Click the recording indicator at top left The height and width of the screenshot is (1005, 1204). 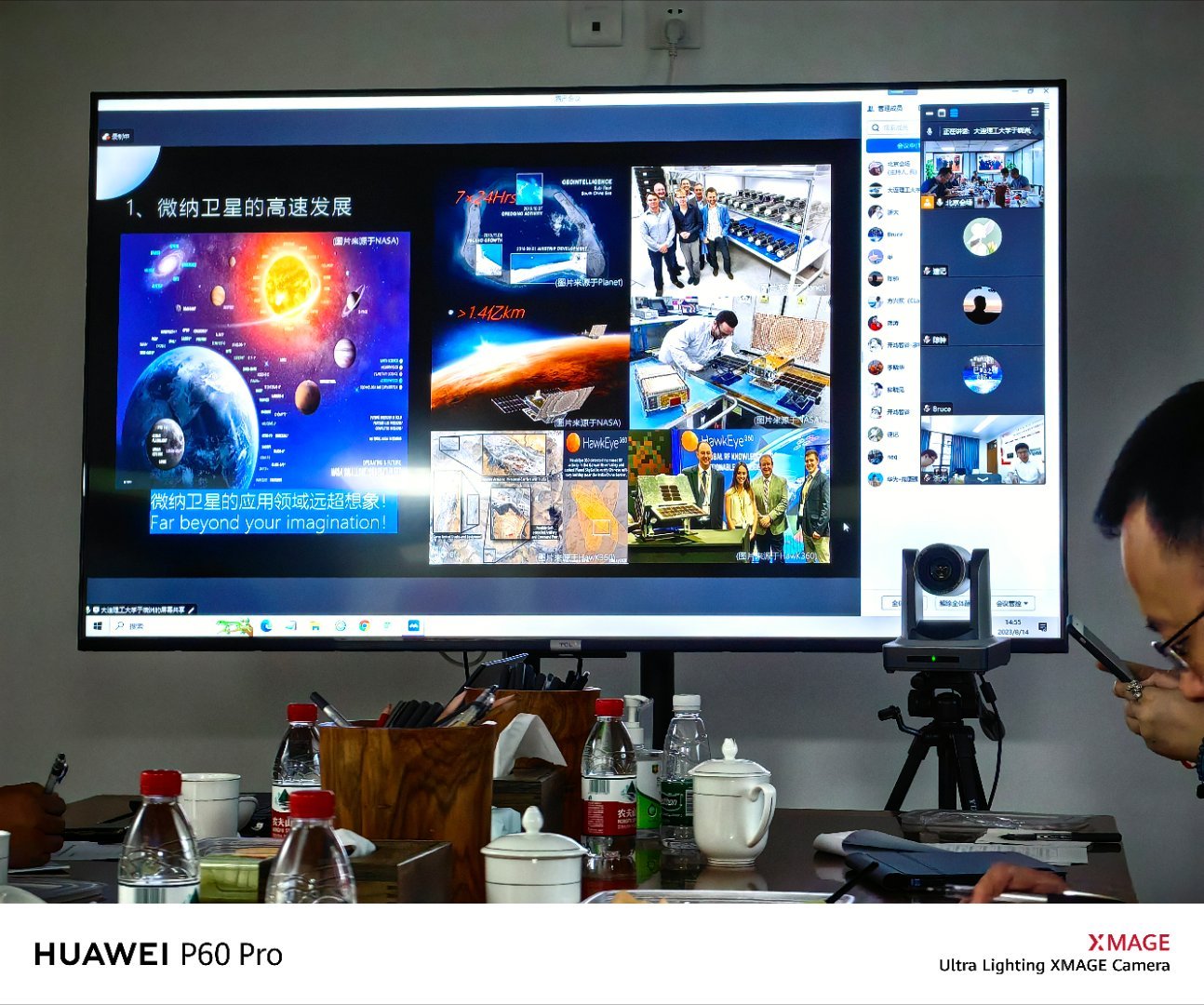click(x=117, y=136)
